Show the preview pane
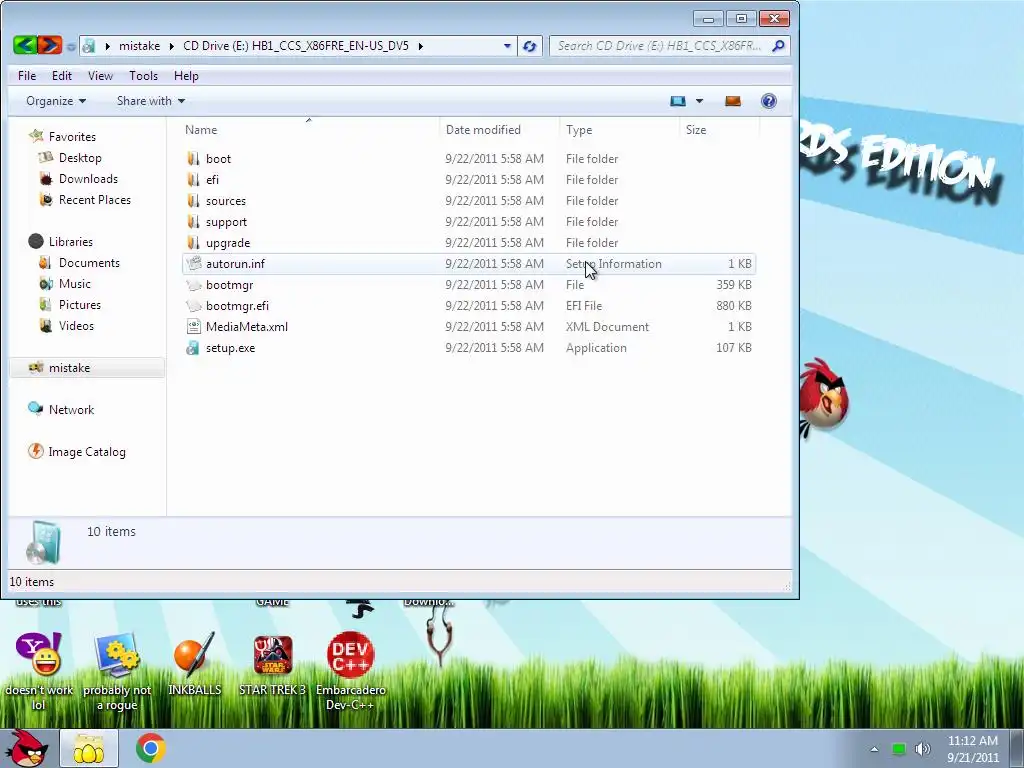 point(733,101)
